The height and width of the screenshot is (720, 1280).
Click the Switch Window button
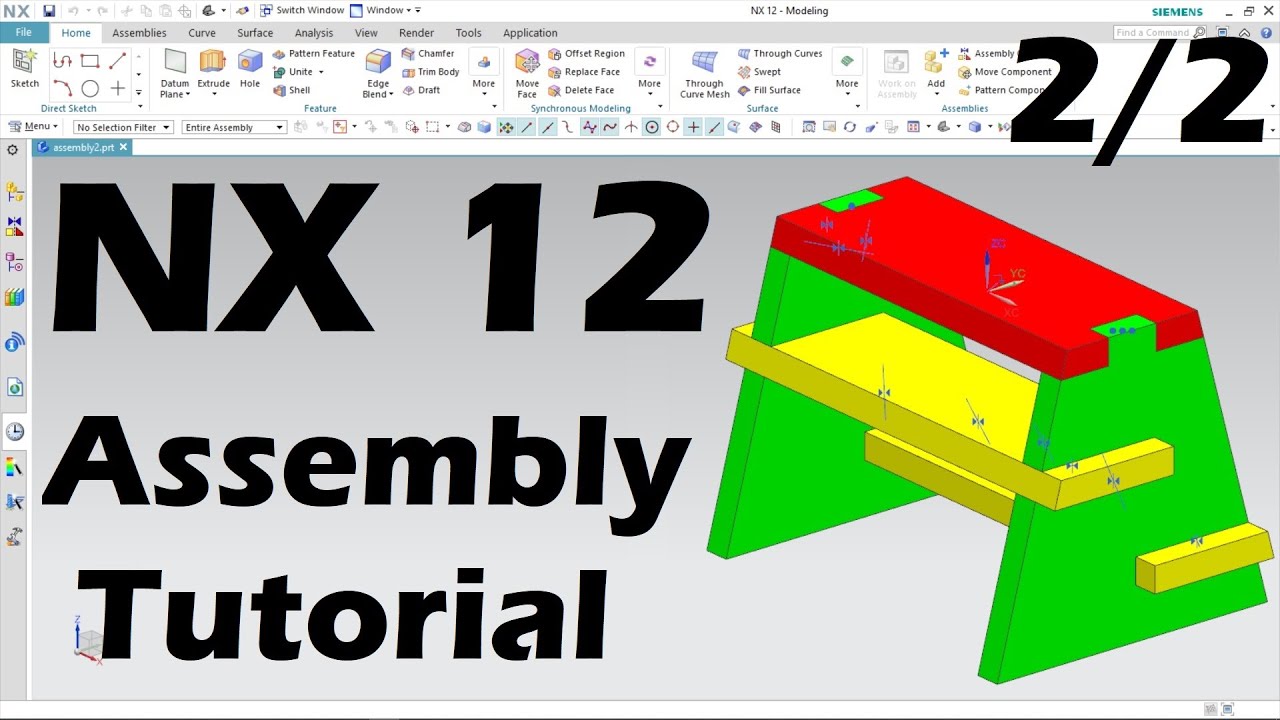(x=302, y=11)
